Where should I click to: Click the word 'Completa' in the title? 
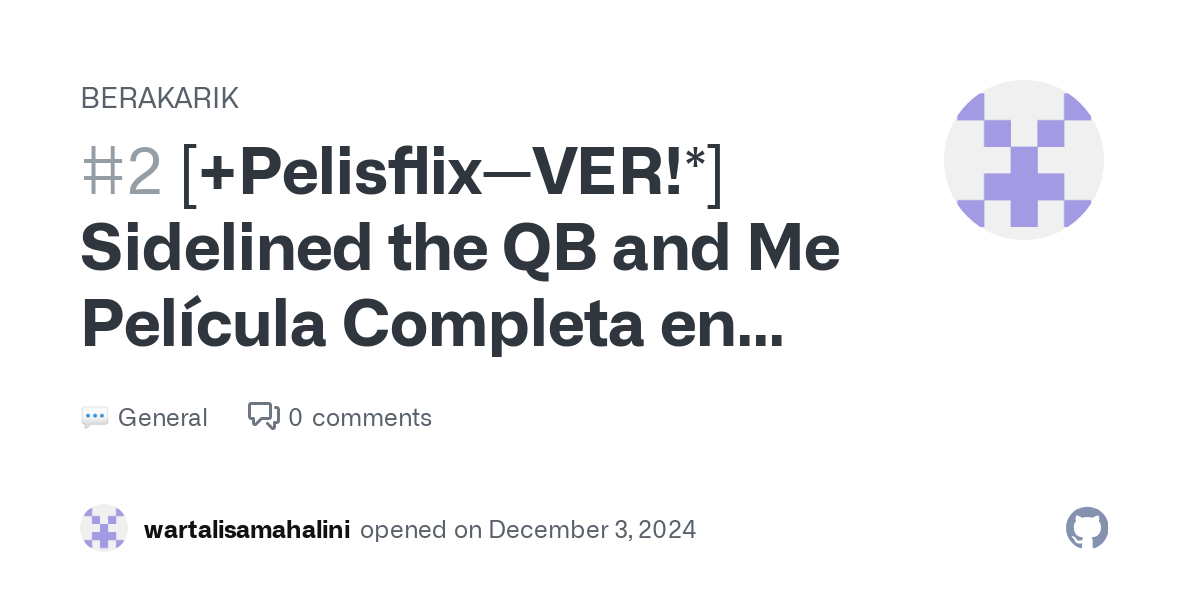tap(518, 327)
